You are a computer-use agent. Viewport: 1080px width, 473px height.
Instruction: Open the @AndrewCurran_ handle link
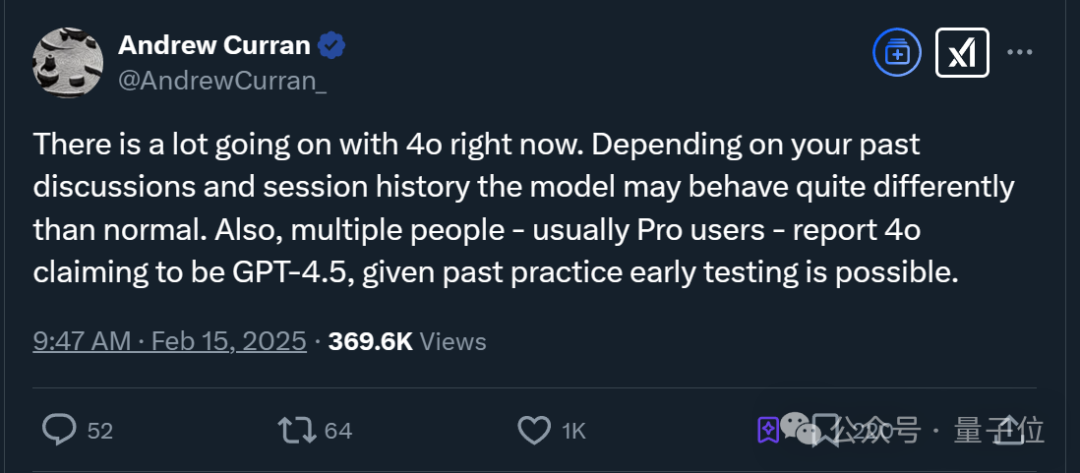click(222, 82)
